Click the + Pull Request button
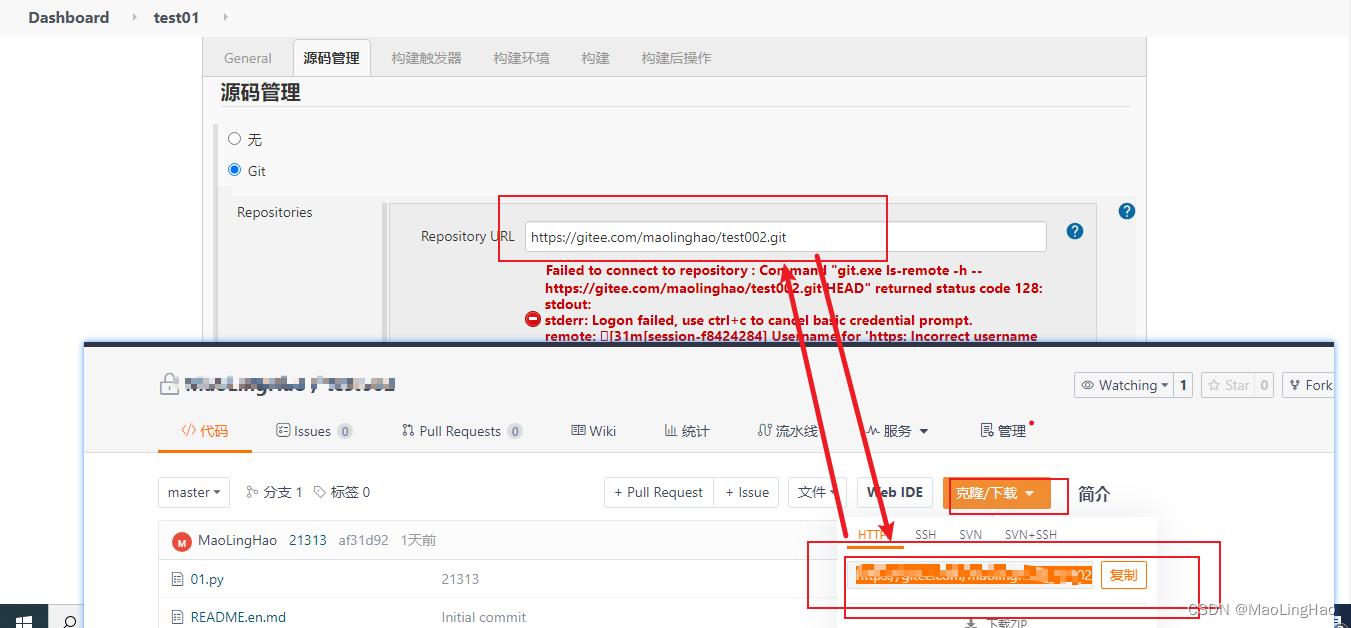This screenshot has width=1351, height=628. (x=659, y=492)
